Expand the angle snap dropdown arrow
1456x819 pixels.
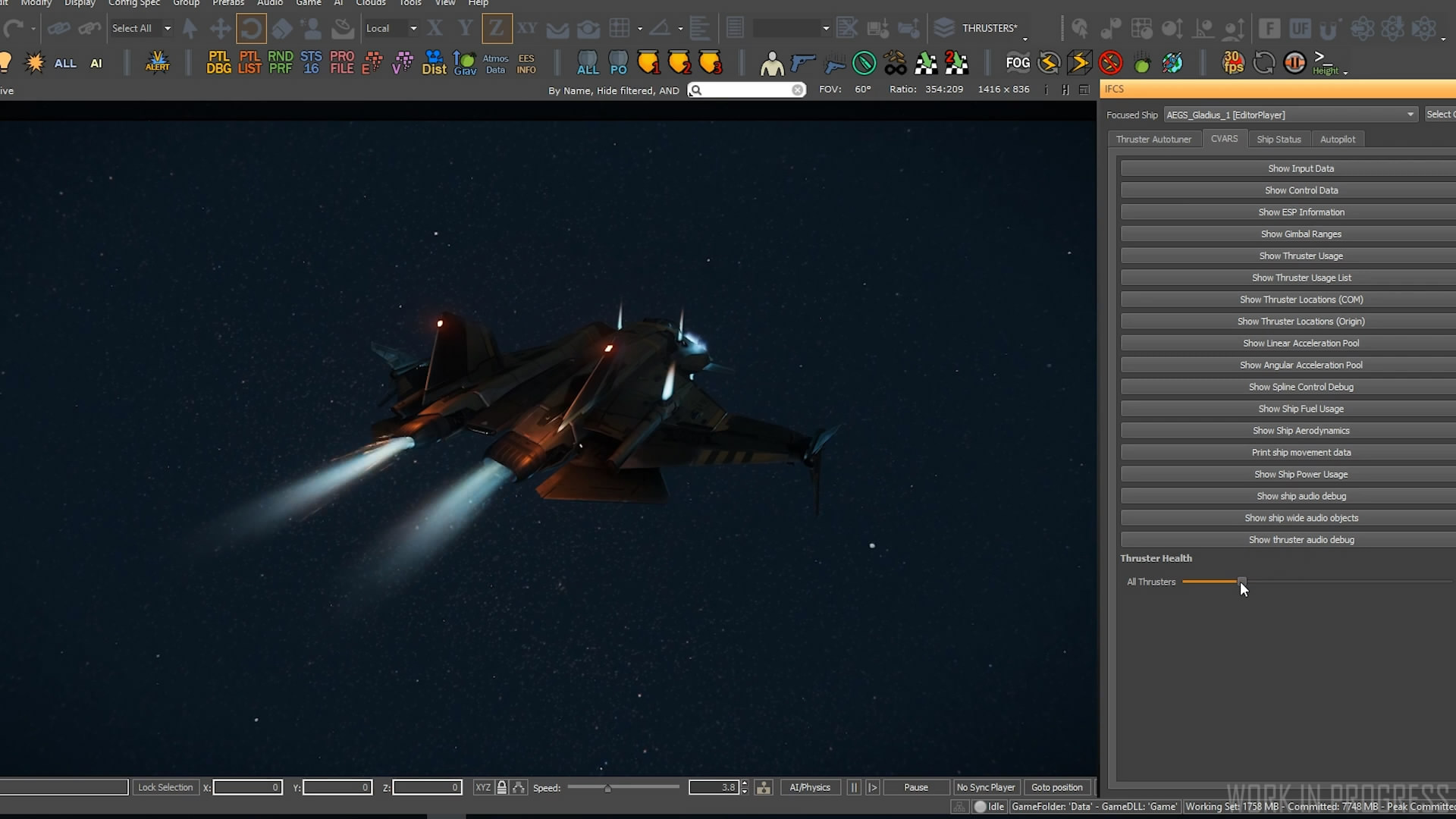point(680,29)
